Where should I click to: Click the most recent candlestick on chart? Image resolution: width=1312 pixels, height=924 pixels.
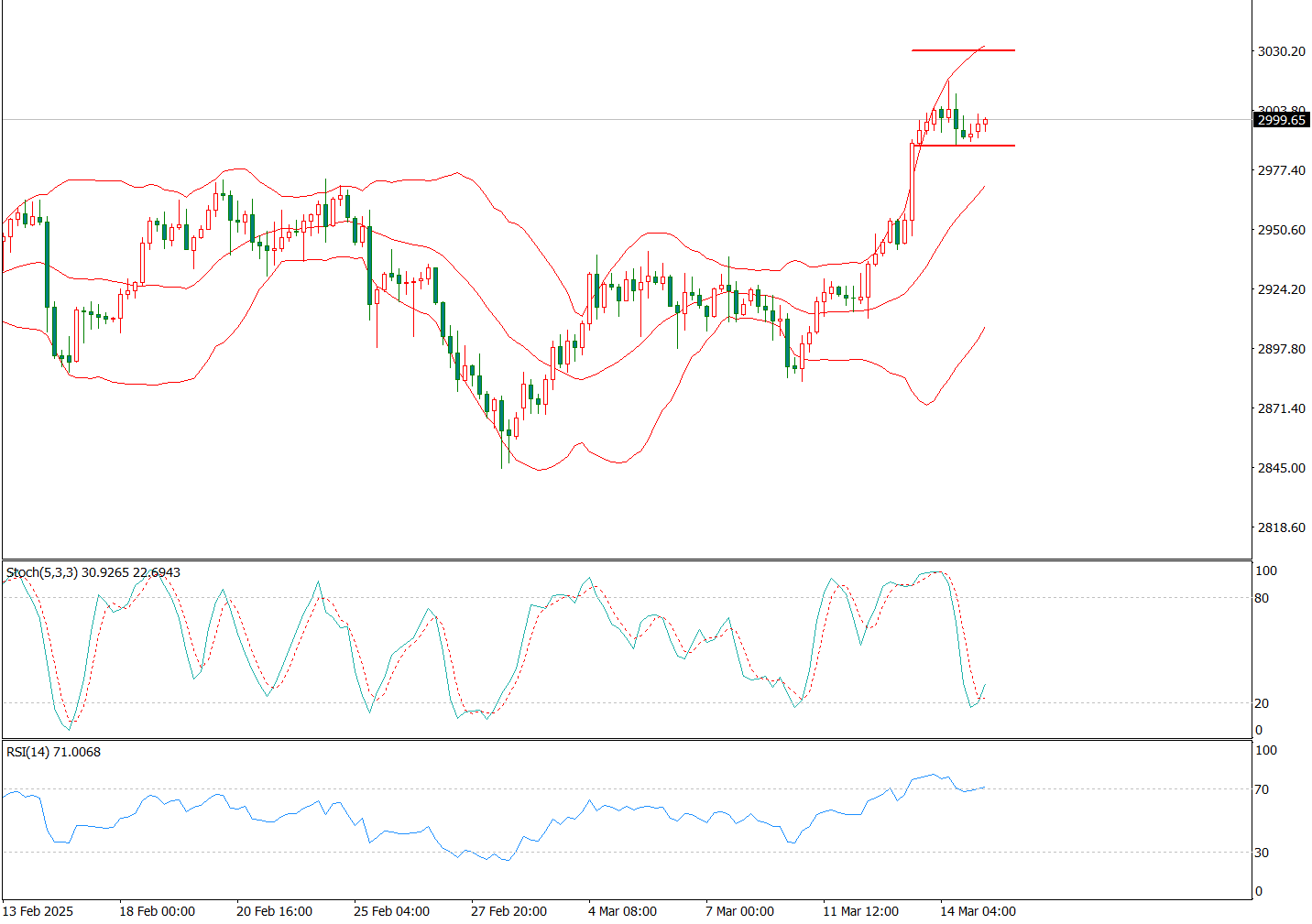click(x=985, y=122)
